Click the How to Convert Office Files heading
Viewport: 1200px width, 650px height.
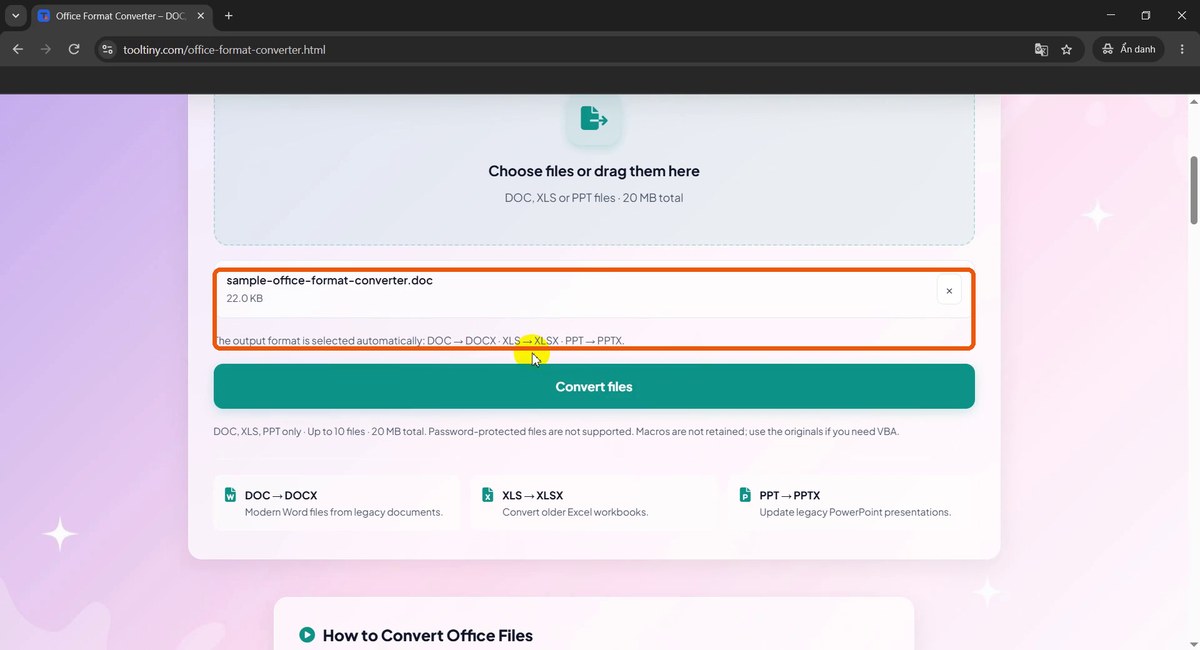pyautogui.click(x=428, y=635)
